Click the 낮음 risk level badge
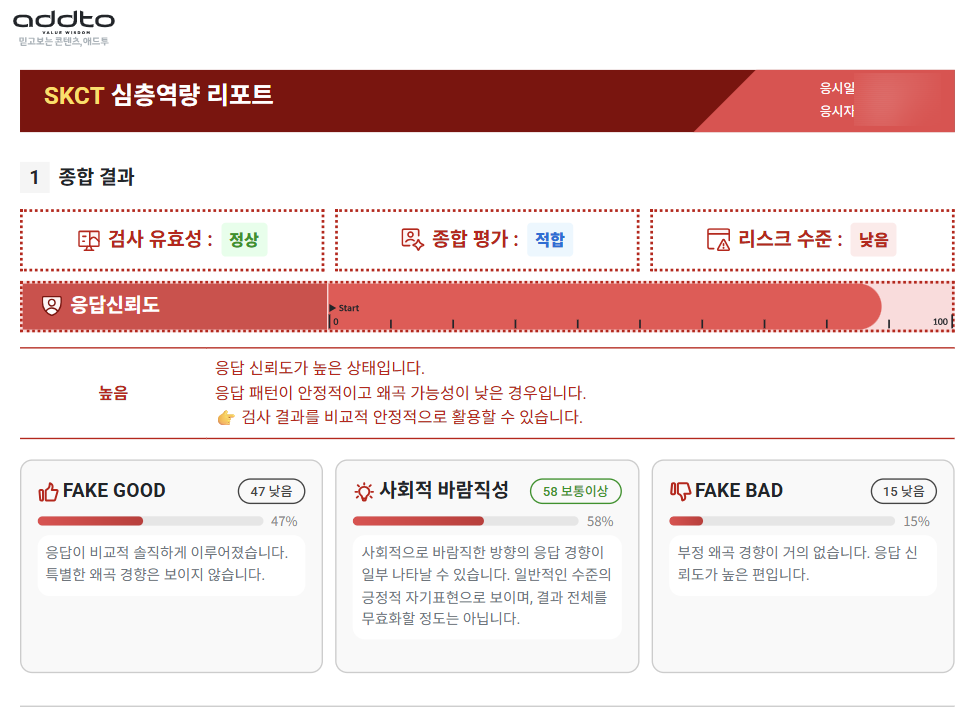This screenshot has width=971, height=708. 873,240
